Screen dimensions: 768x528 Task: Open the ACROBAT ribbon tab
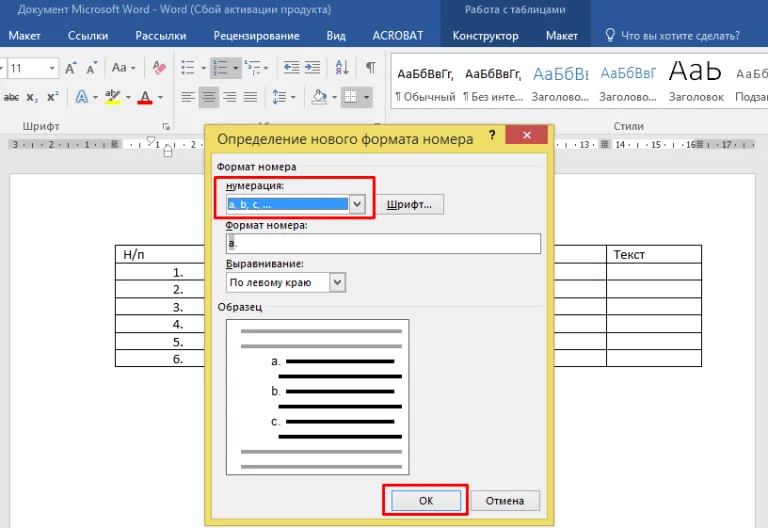[398, 36]
